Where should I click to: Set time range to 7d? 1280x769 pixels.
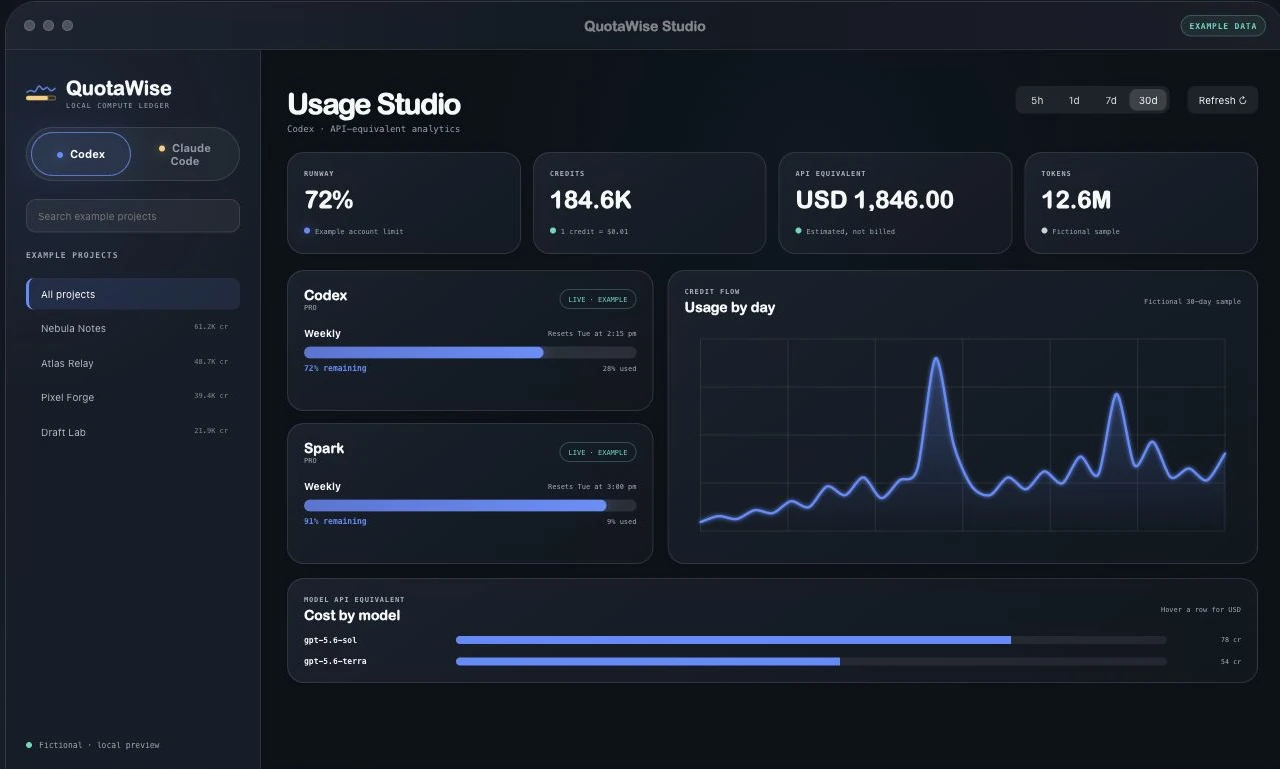tap(1111, 100)
